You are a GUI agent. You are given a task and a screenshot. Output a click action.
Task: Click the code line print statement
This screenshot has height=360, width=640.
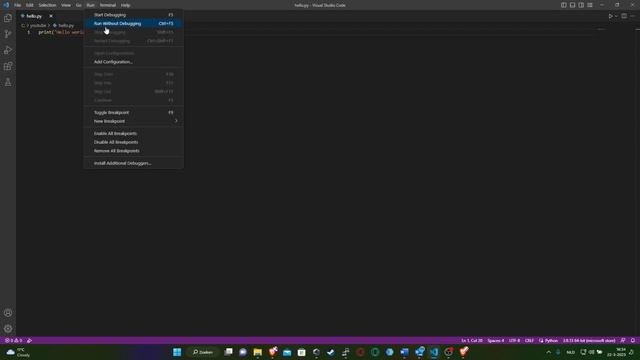[x=61, y=32]
